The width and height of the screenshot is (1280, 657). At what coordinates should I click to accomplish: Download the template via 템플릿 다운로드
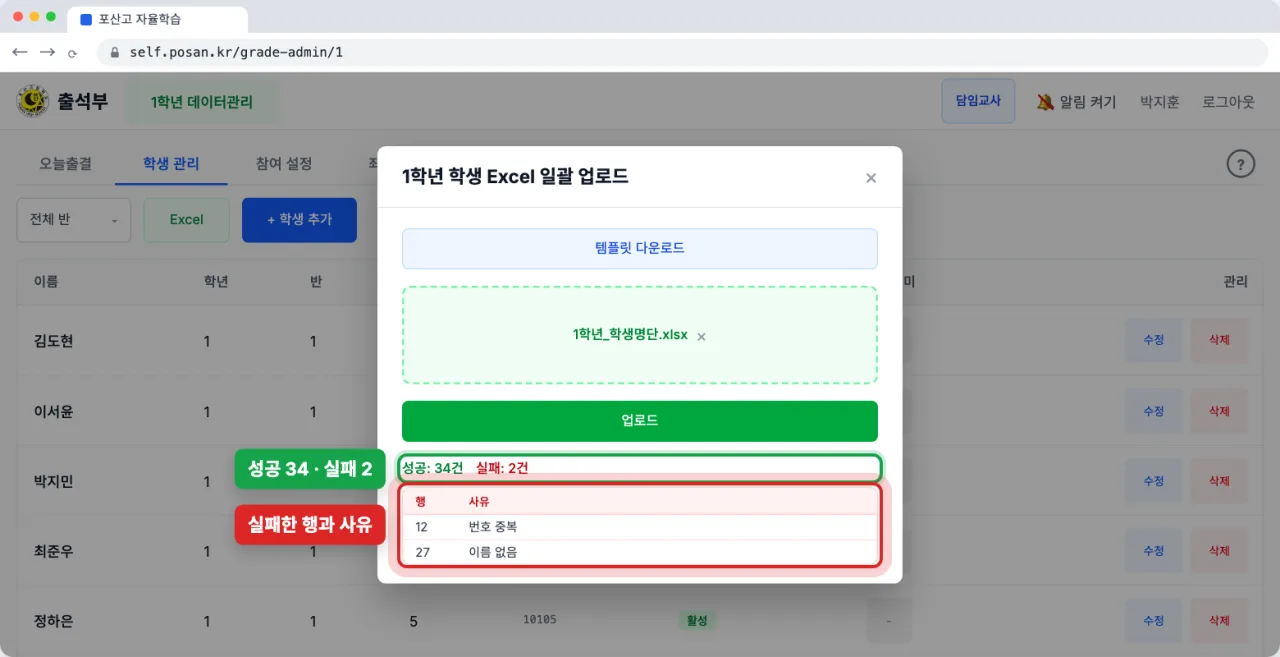(x=640, y=249)
